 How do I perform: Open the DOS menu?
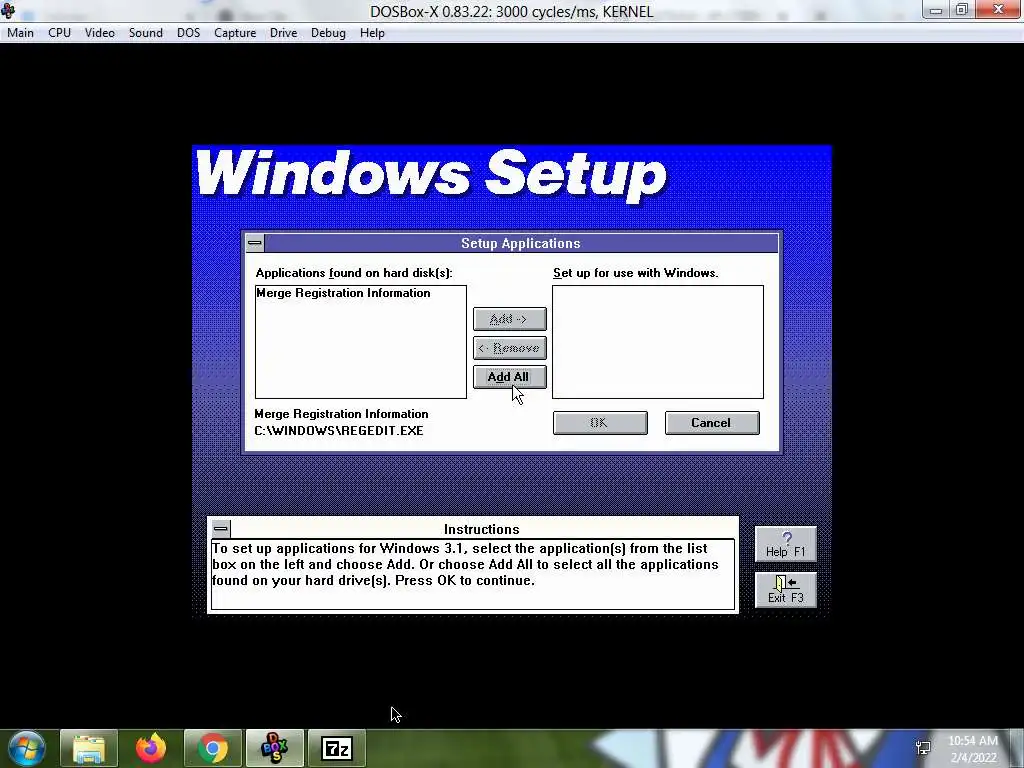(x=189, y=33)
